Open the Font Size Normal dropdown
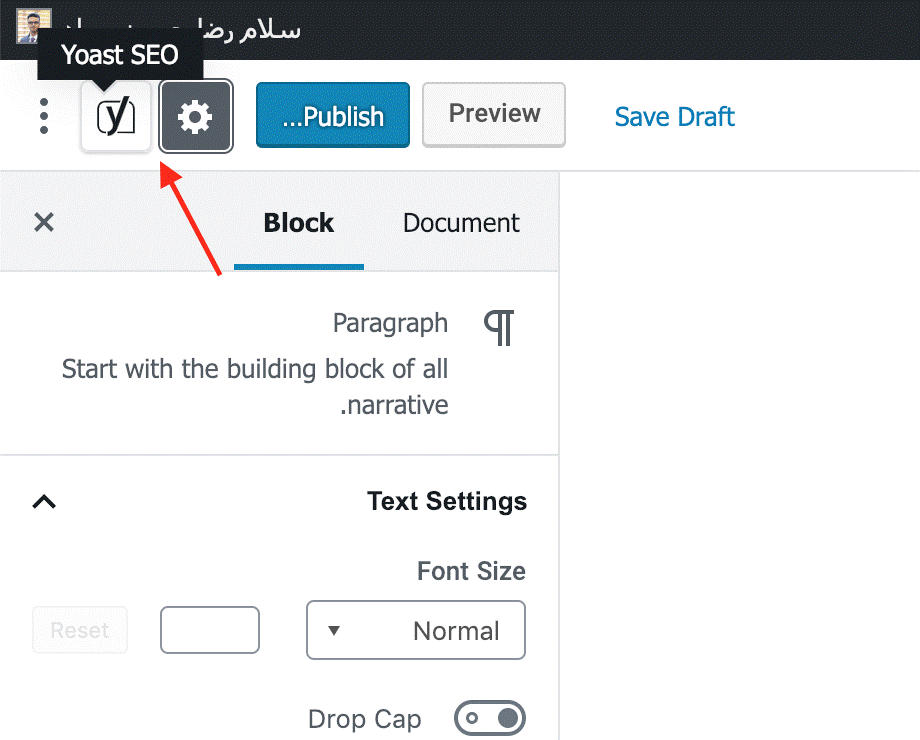Image resolution: width=920 pixels, height=740 pixels. click(415, 630)
